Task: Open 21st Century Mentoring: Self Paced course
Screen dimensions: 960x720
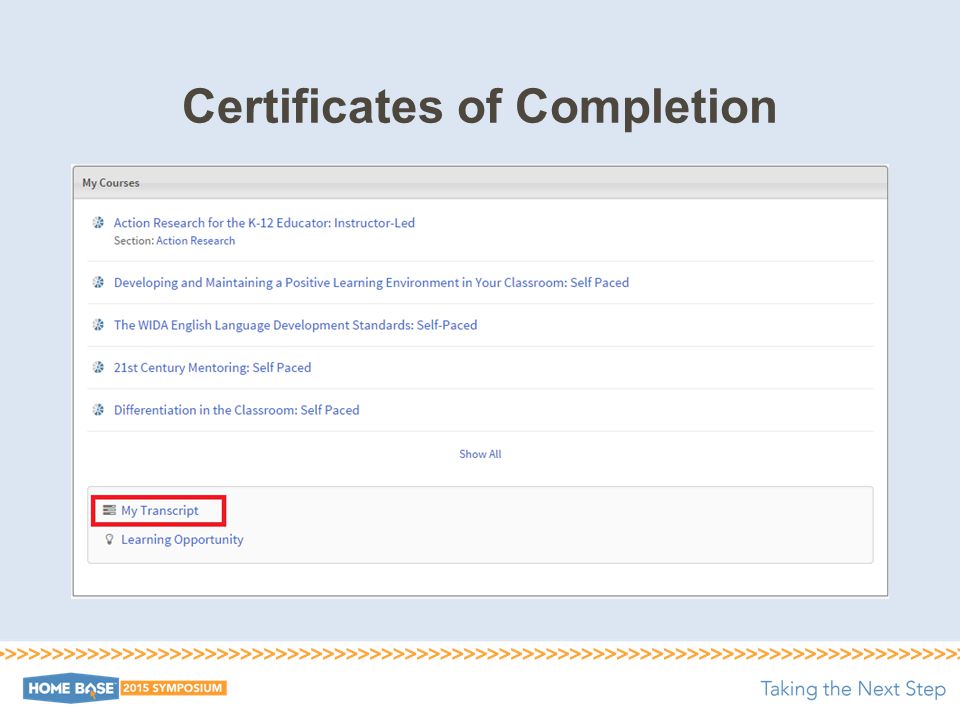Action: point(212,367)
